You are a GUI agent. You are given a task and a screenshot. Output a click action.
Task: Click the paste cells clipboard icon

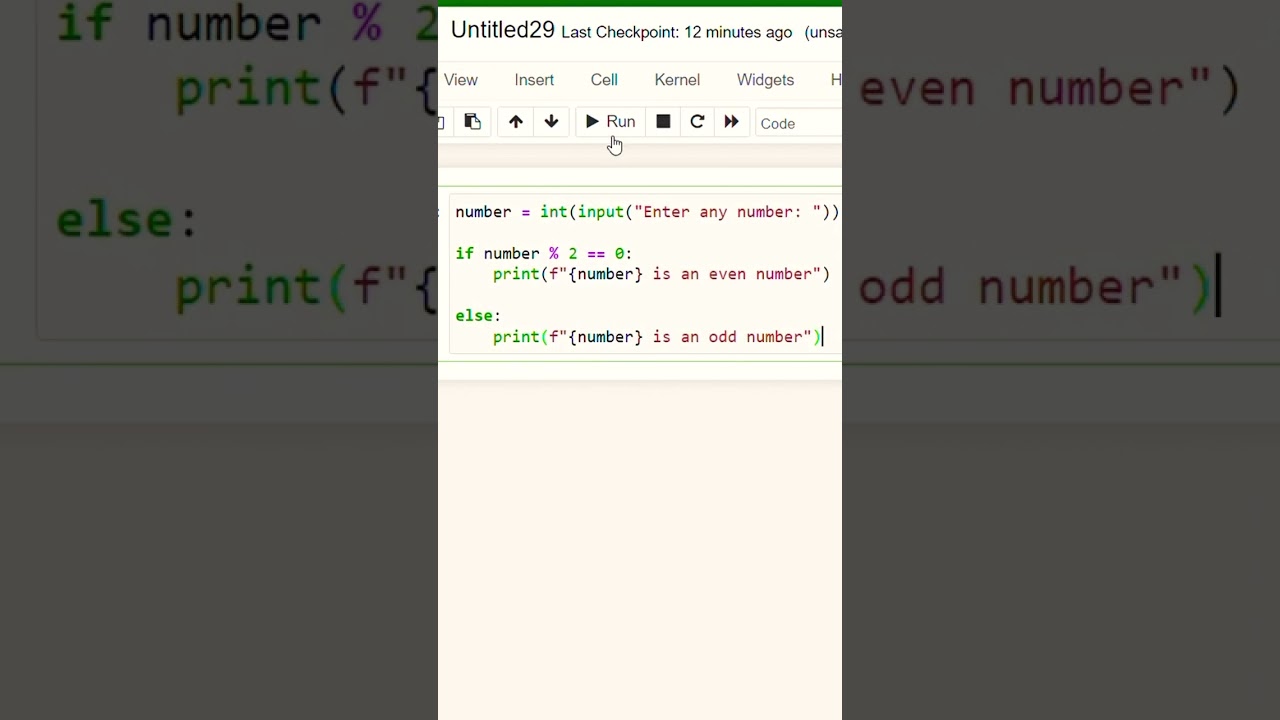tap(473, 122)
